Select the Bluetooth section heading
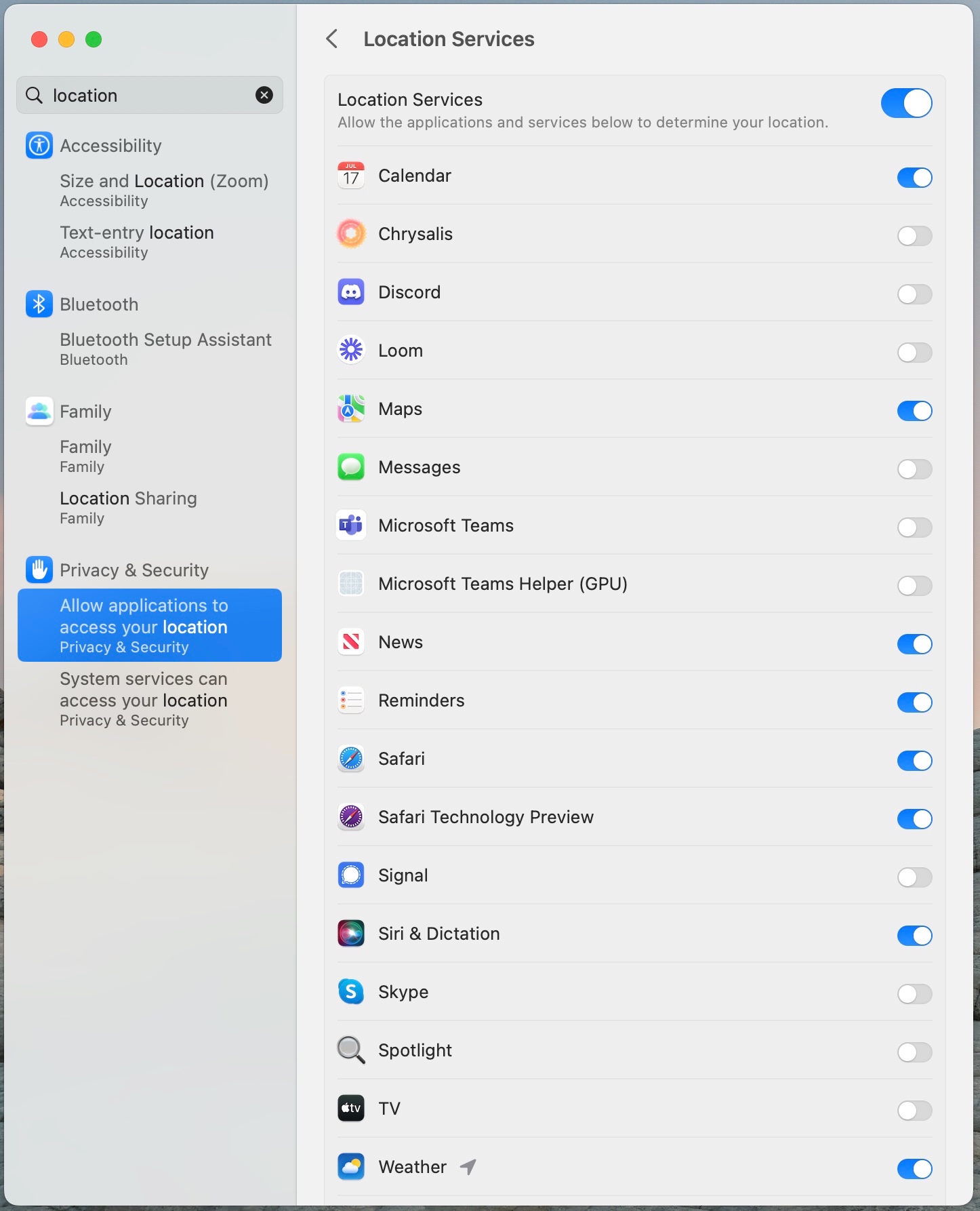 (x=99, y=304)
